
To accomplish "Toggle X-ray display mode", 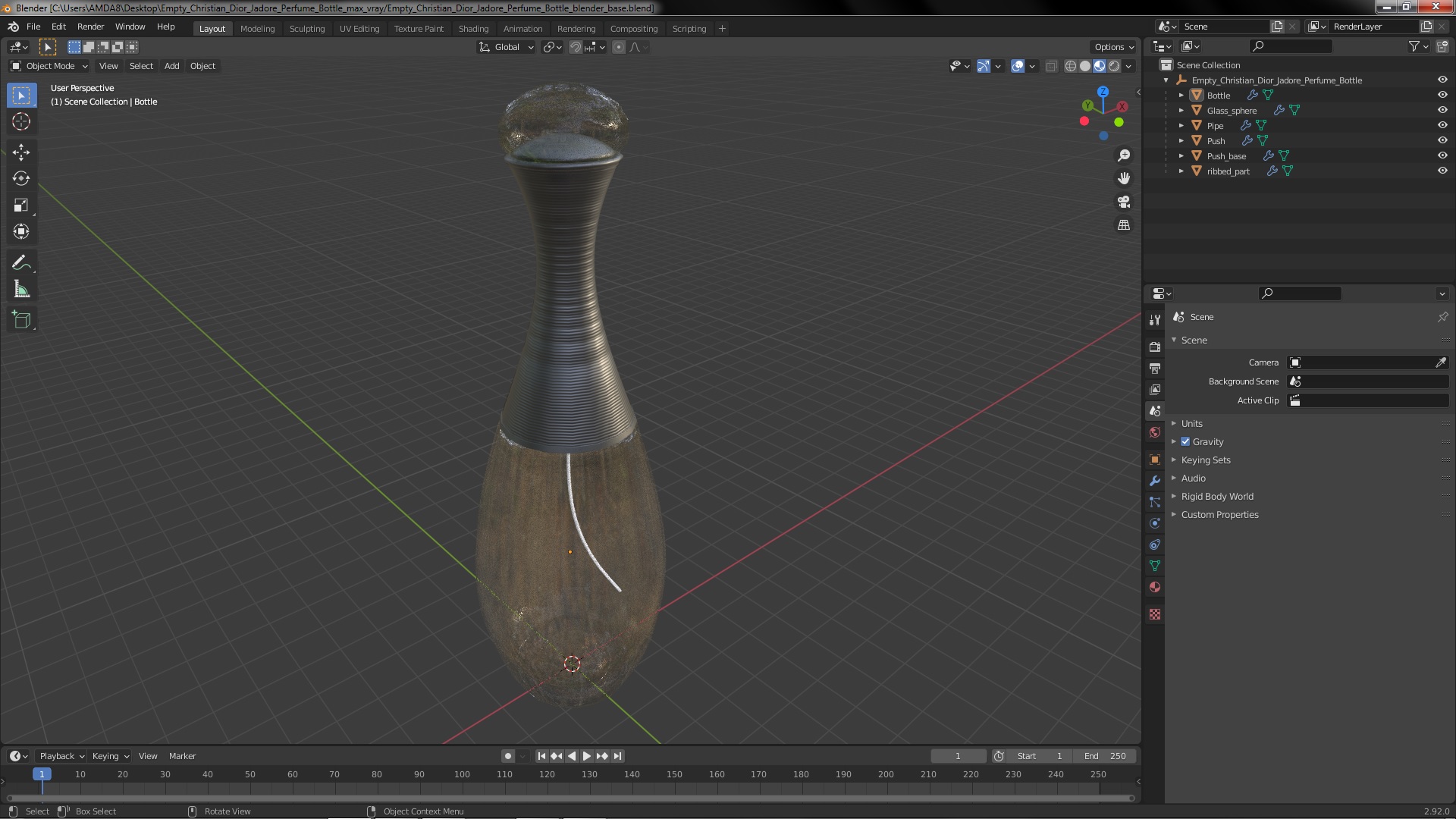I will click(1051, 66).
